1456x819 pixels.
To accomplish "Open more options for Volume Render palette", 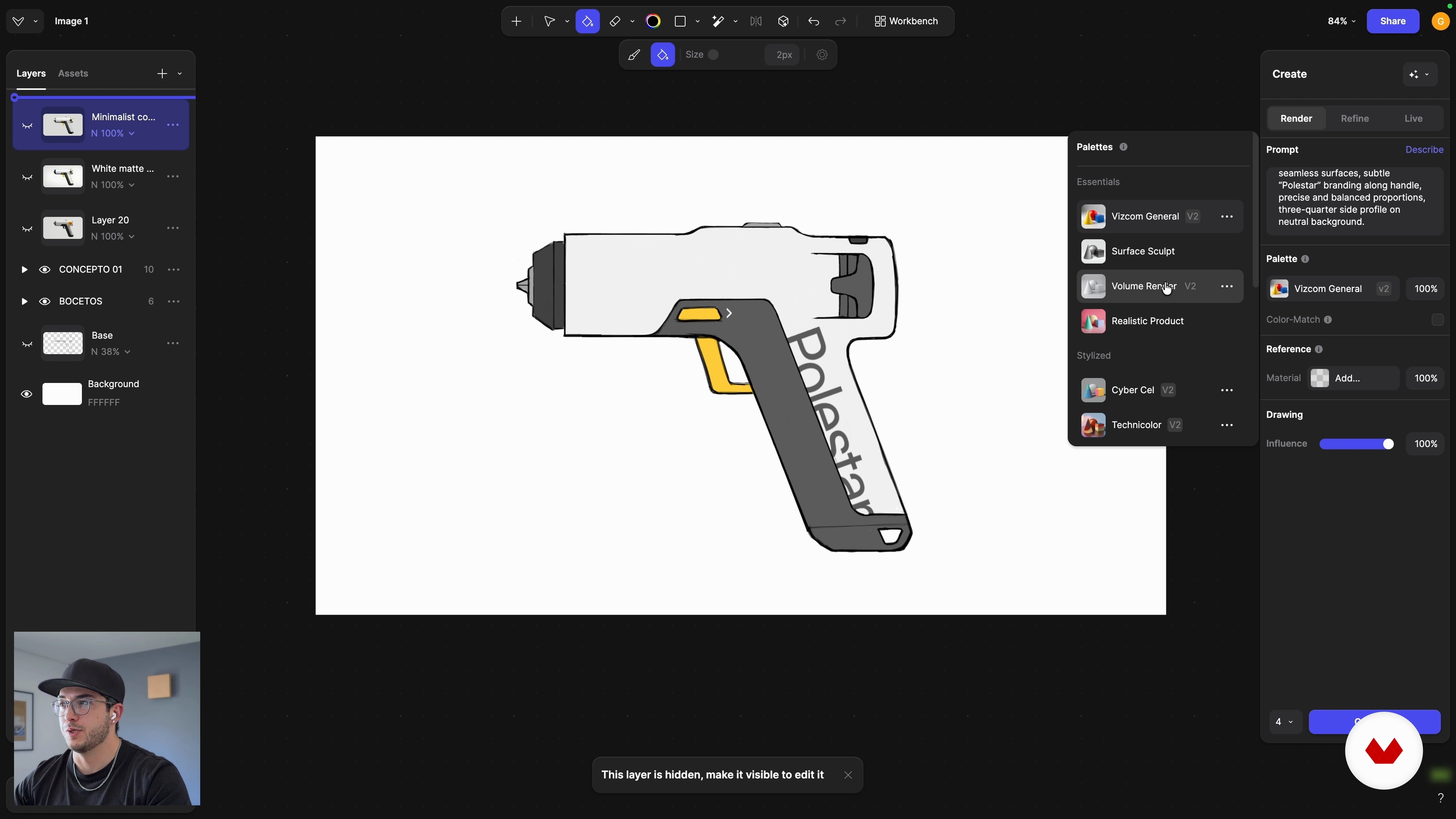I will [1227, 287].
